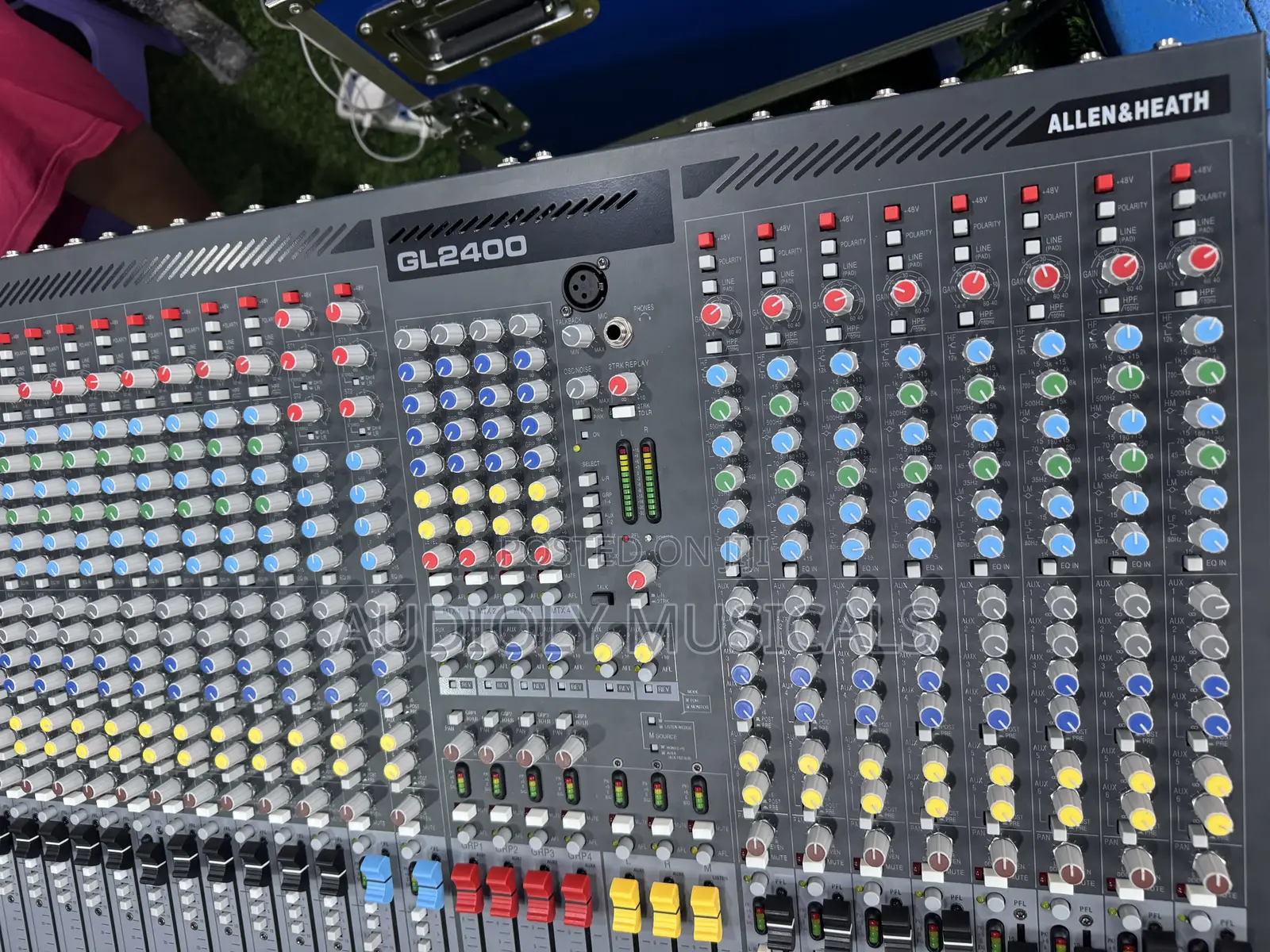The height and width of the screenshot is (952, 1270).
Task: Push the M output AFL button
Action: pos(705,853)
